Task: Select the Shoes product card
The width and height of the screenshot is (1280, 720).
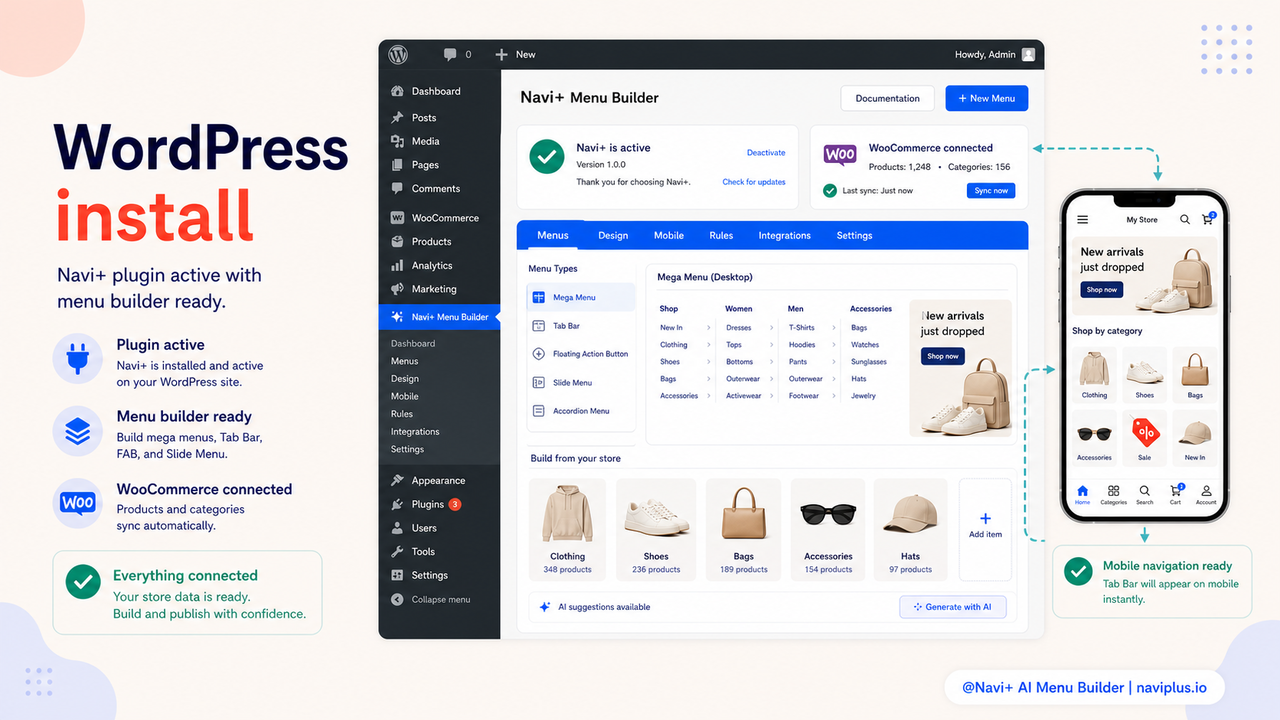Action: coord(656,528)
